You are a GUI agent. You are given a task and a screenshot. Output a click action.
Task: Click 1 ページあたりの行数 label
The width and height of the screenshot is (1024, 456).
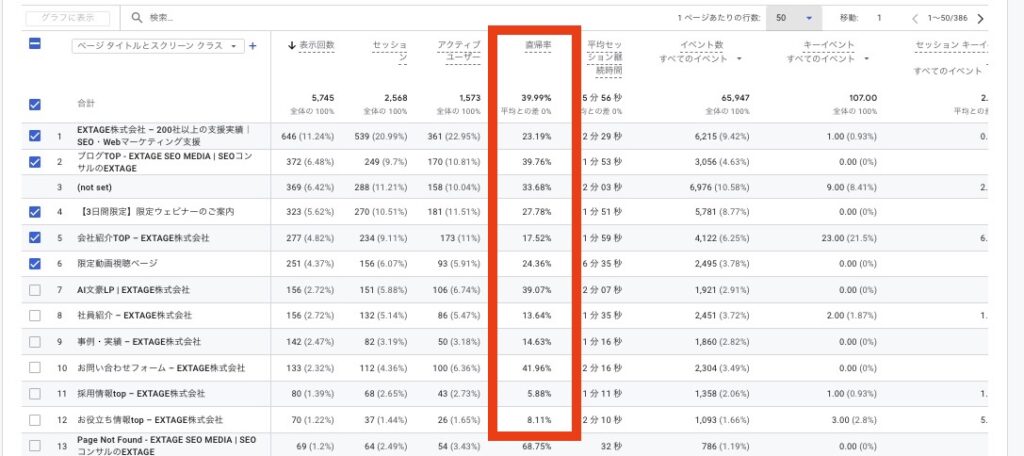click(718, 18)
